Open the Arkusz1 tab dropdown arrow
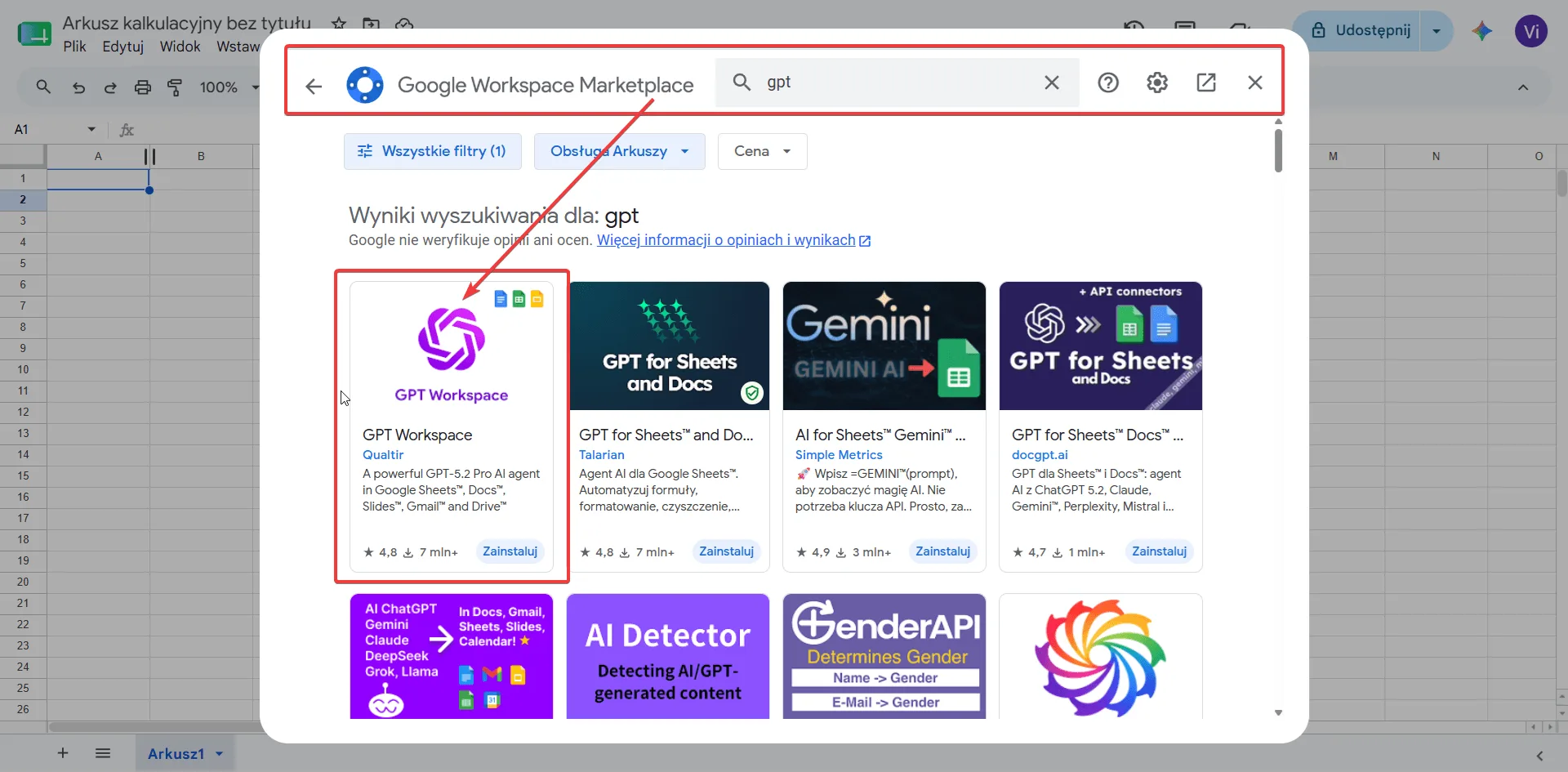 [x=219, y=754]
